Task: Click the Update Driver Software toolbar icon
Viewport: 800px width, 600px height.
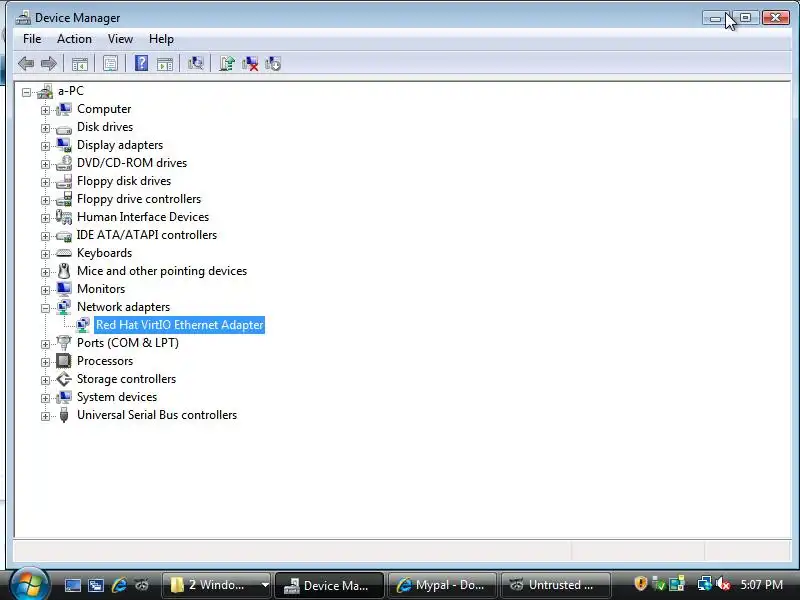Action: click(x=227, y=63)
